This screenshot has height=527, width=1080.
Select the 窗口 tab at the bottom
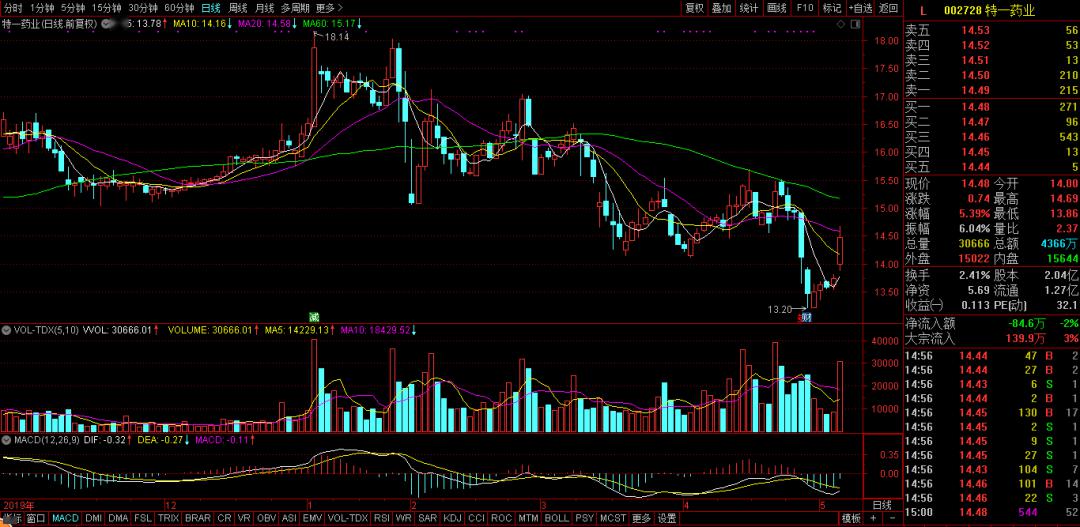click(x=36, y=518)
